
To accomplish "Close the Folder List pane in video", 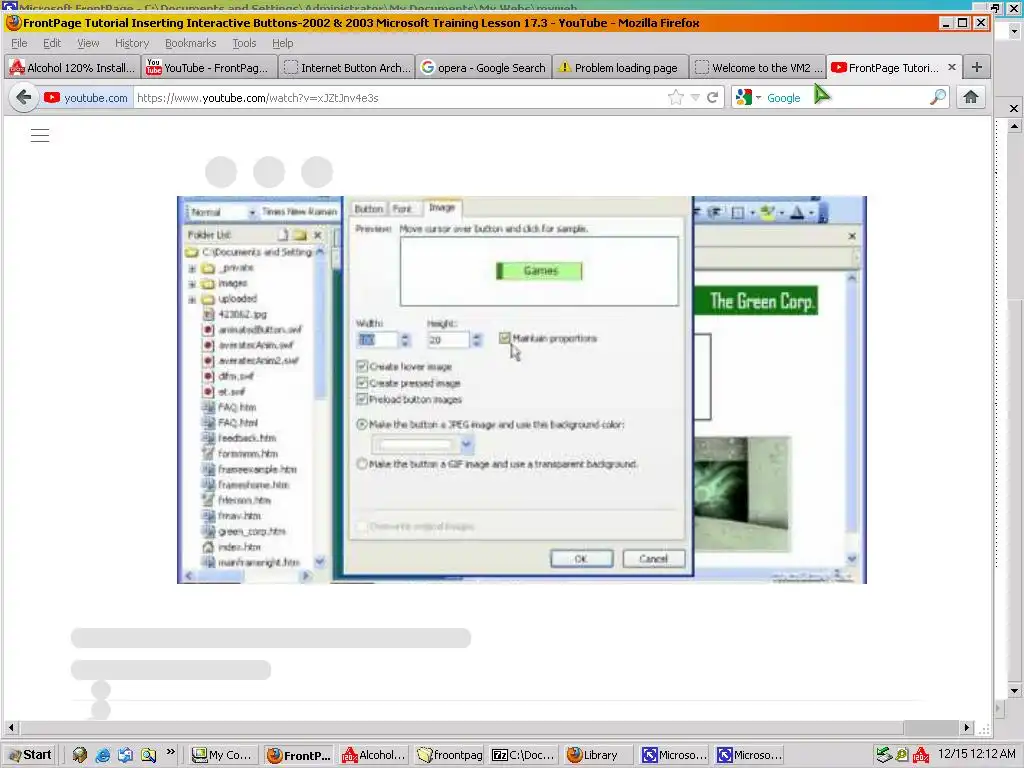I will coord(317,235).
